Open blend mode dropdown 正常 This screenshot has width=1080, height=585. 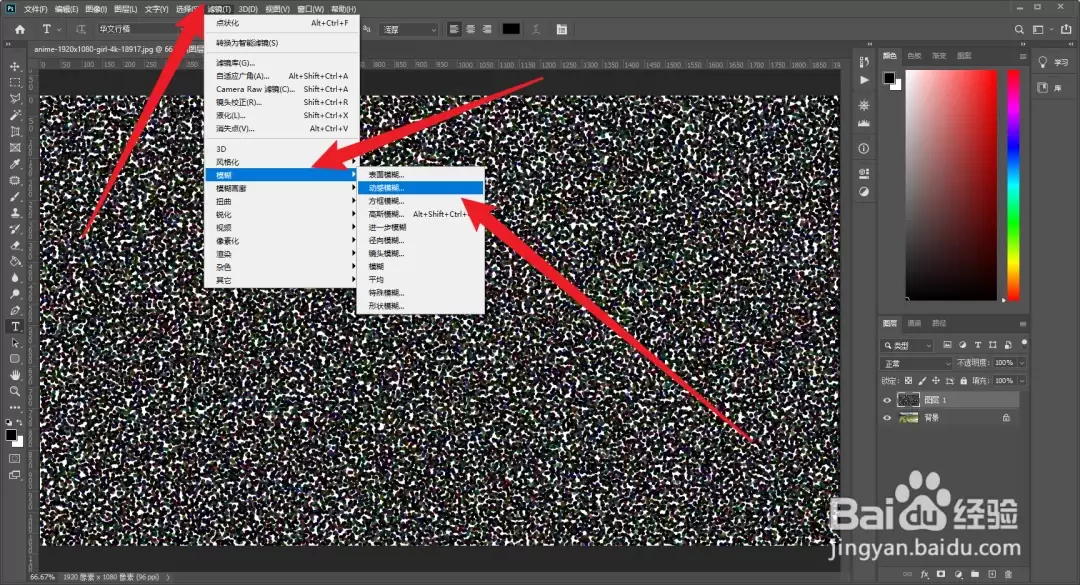[917, 363]
